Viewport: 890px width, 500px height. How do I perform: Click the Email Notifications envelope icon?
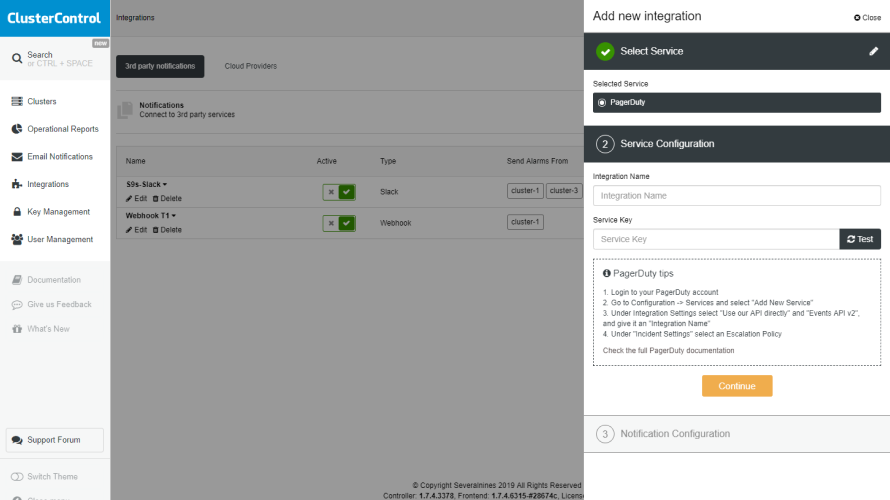[x=17, y=157]
